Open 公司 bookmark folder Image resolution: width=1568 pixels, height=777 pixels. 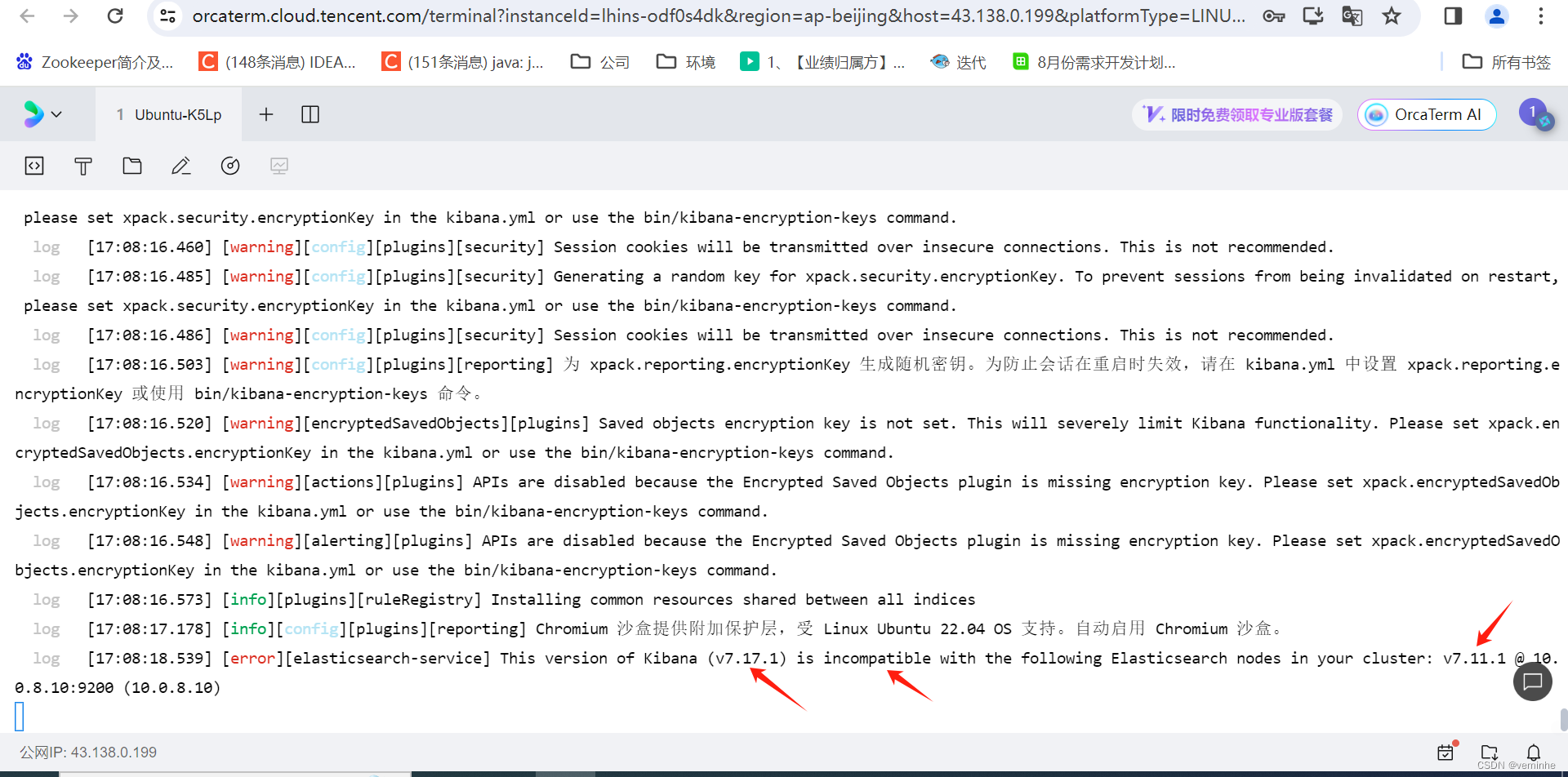pos(600,62)
